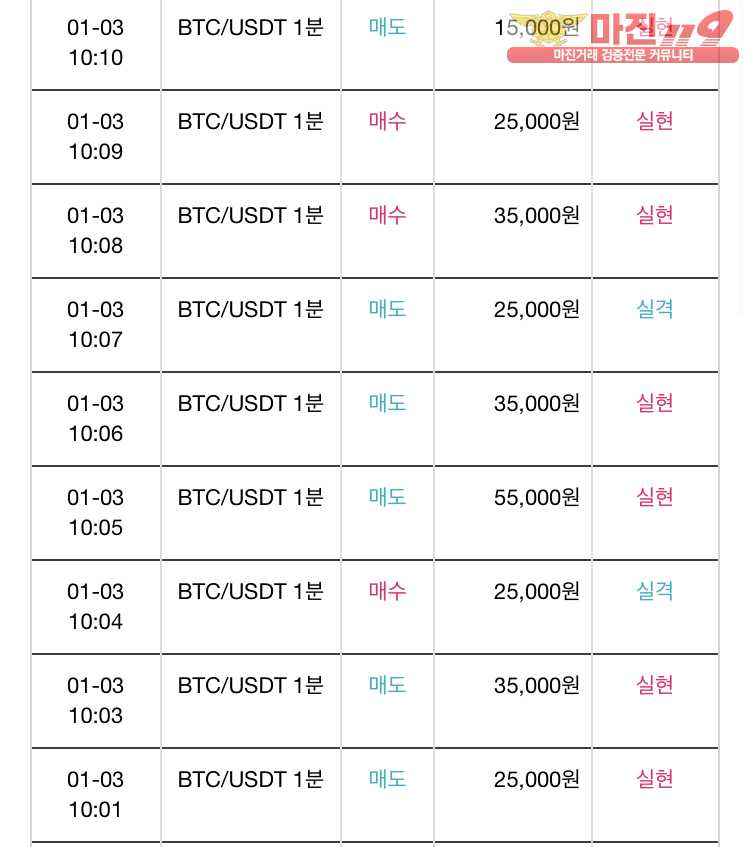The height and width of the screenshot is (847, 750).
Task: Select the 35,000원 amount at 10:08
Action: tap(537, 215)
